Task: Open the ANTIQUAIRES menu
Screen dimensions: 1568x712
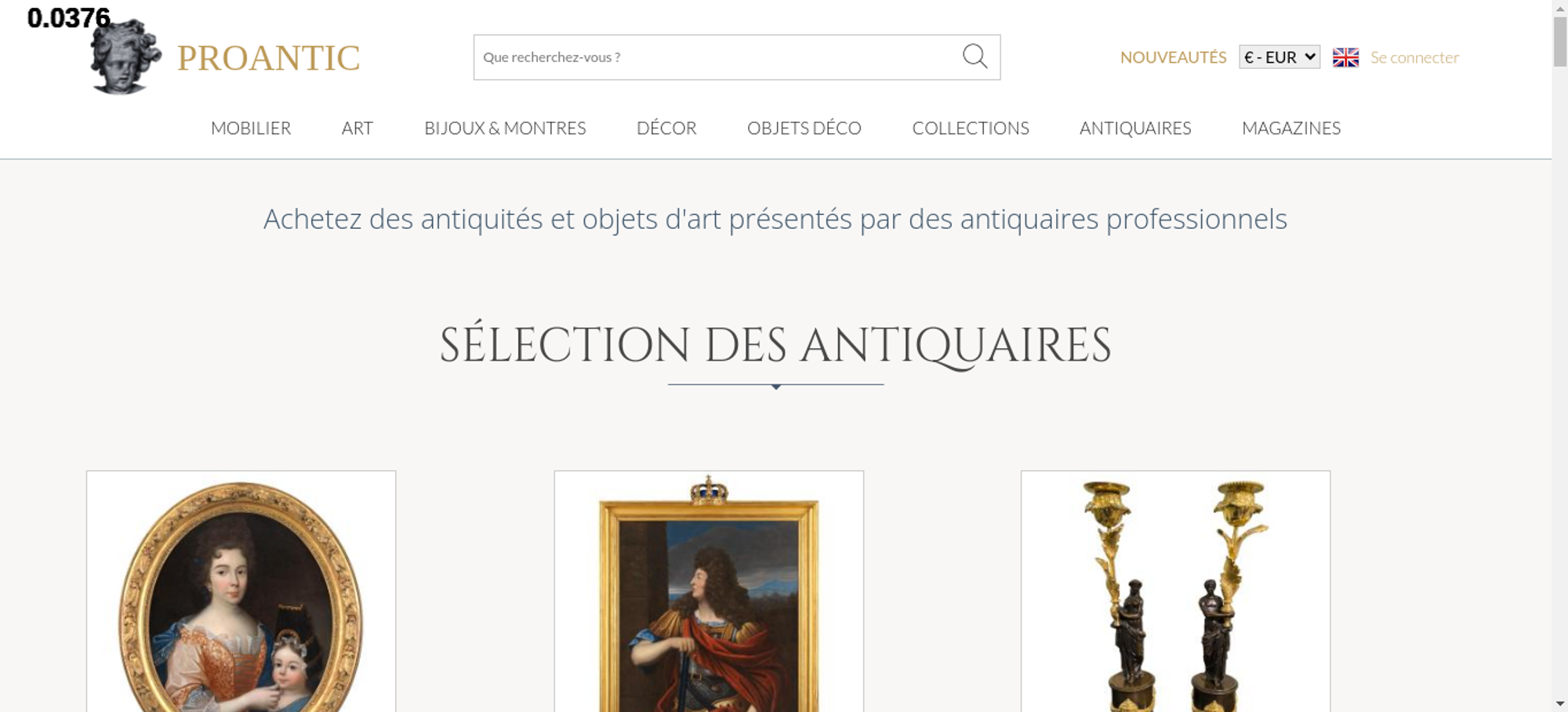Action: [x=1135, y=128]
